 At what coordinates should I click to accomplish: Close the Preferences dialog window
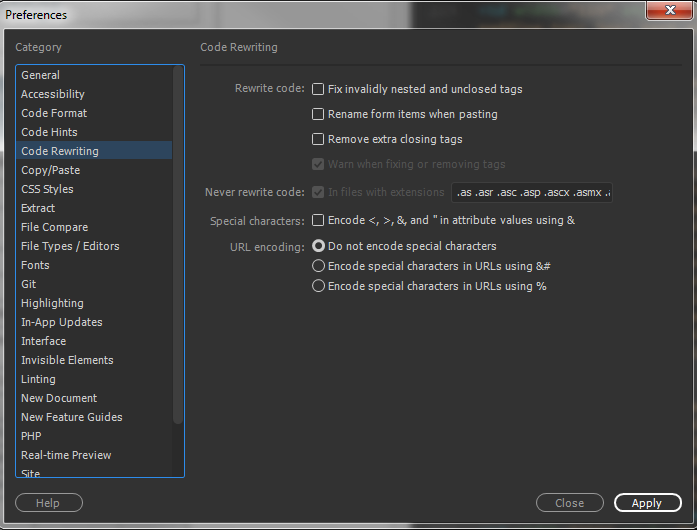(x=664, y=13)
